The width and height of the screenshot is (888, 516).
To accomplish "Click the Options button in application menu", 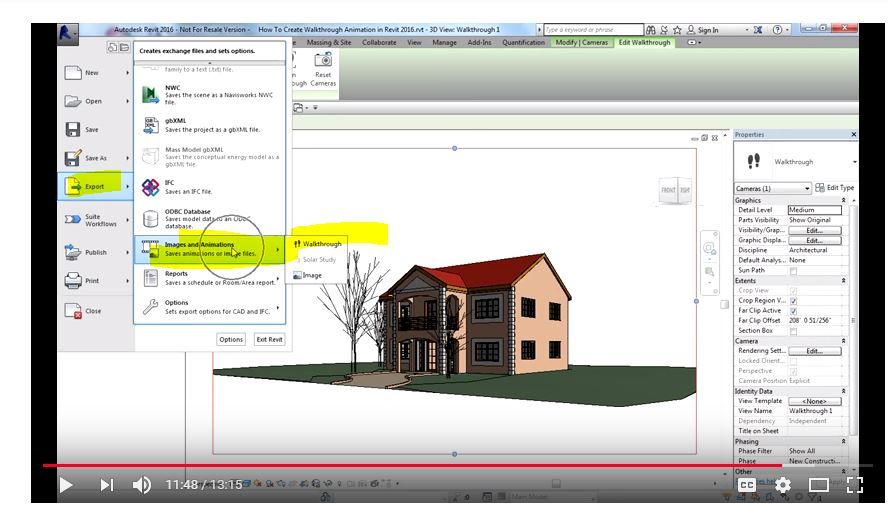I will [231, 339].
